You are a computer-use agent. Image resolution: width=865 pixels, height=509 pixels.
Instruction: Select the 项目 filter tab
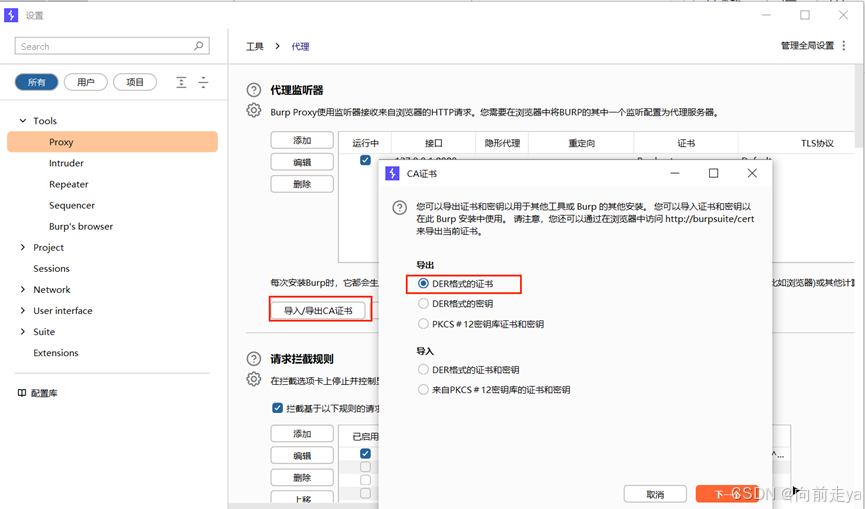coord(135,82)
